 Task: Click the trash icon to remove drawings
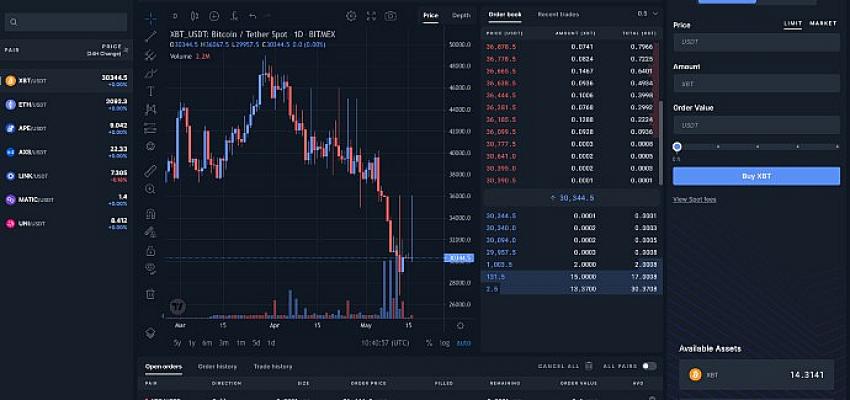tap(150, 294)
